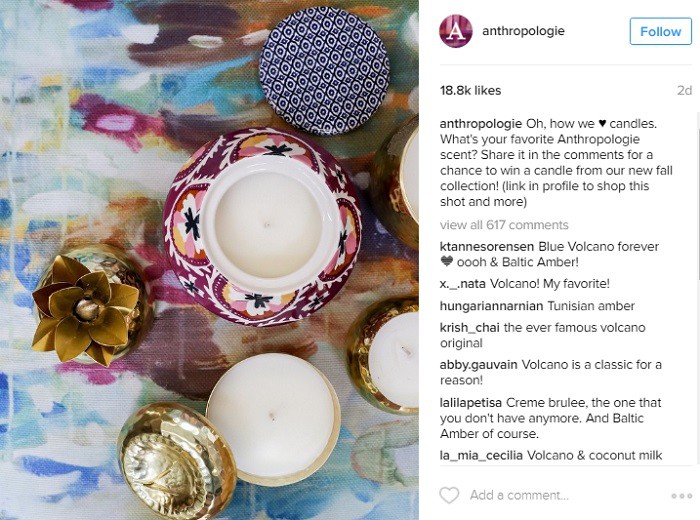700x520 pixels.
Task: Expand view all 617 comments
Action: (x=504, y=225)
